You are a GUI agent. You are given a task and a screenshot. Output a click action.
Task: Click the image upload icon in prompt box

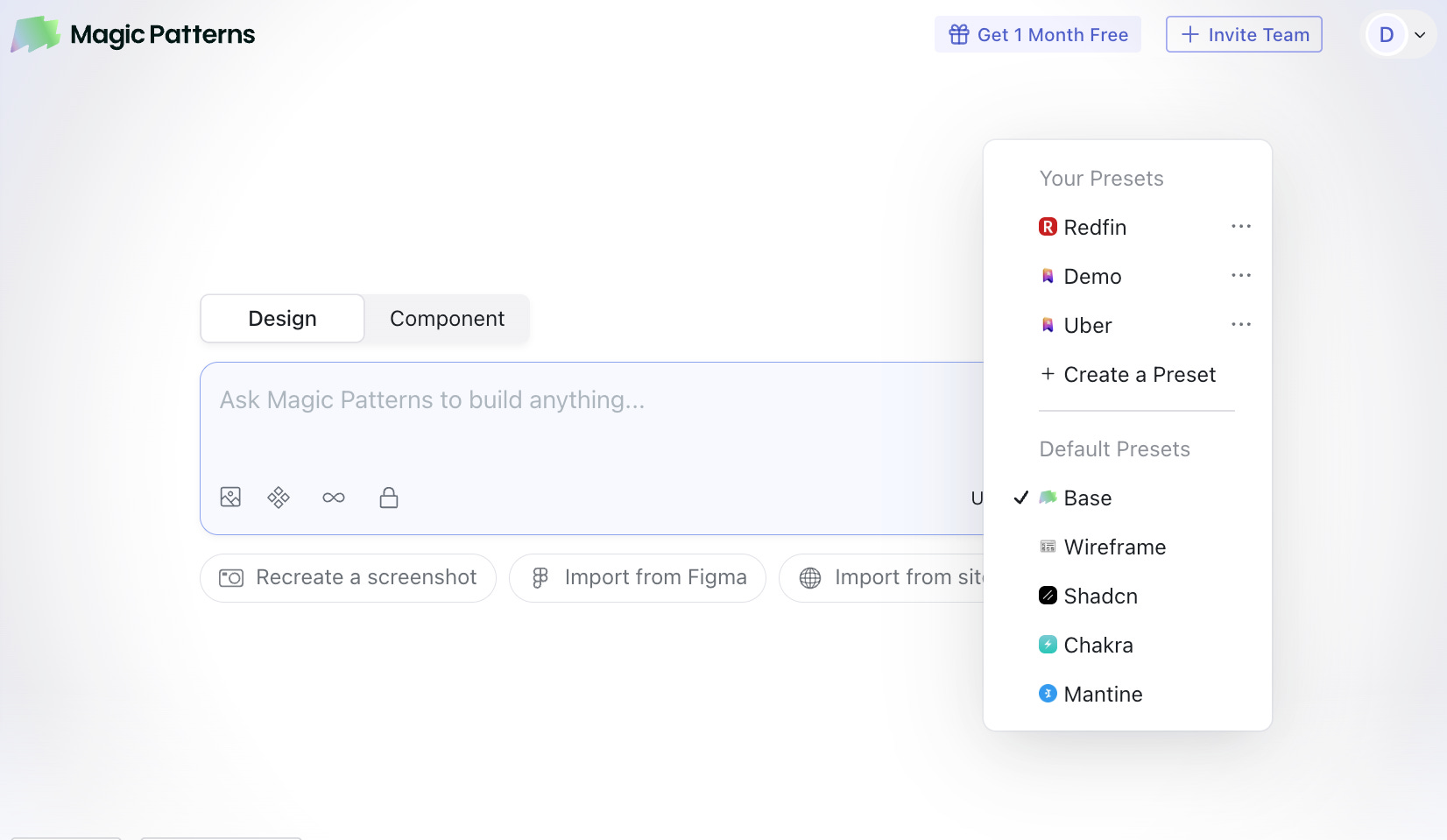[230, 498]
